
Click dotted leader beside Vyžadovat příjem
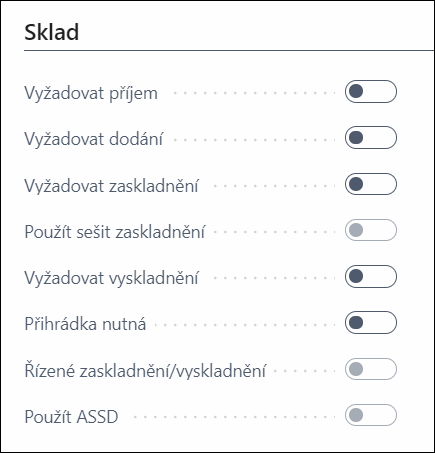pyautogui.click(x=254, y=93)
